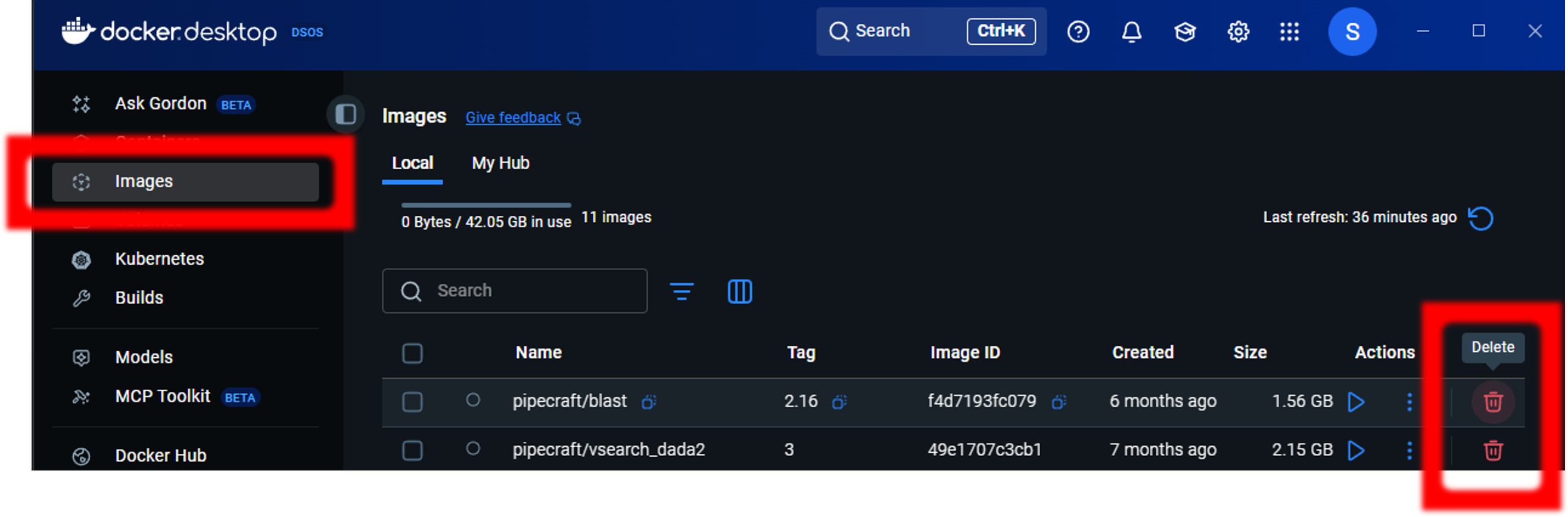Sort by the Created column header
Screen dimensions: 1568x517
(x=1143, y=352)
